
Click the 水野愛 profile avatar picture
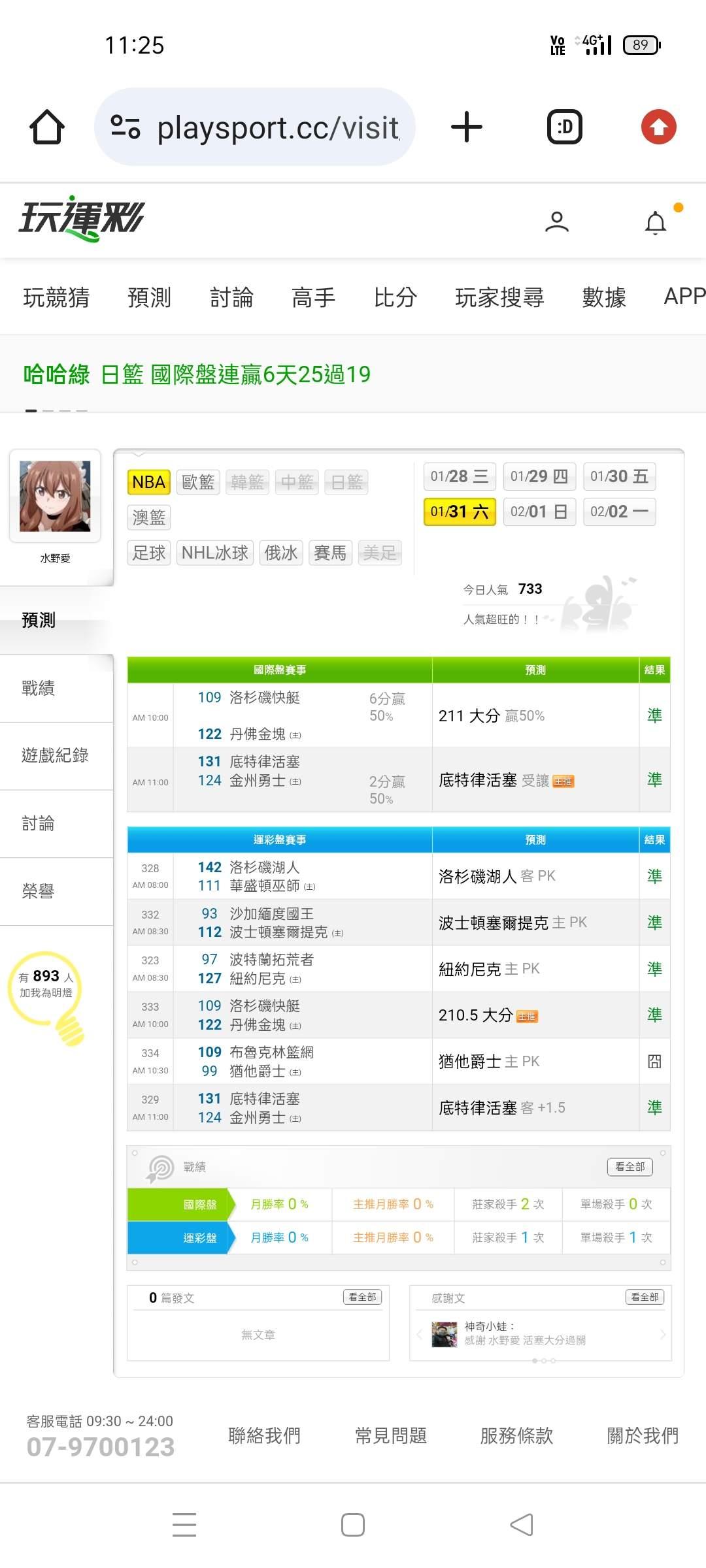(55, 496)
